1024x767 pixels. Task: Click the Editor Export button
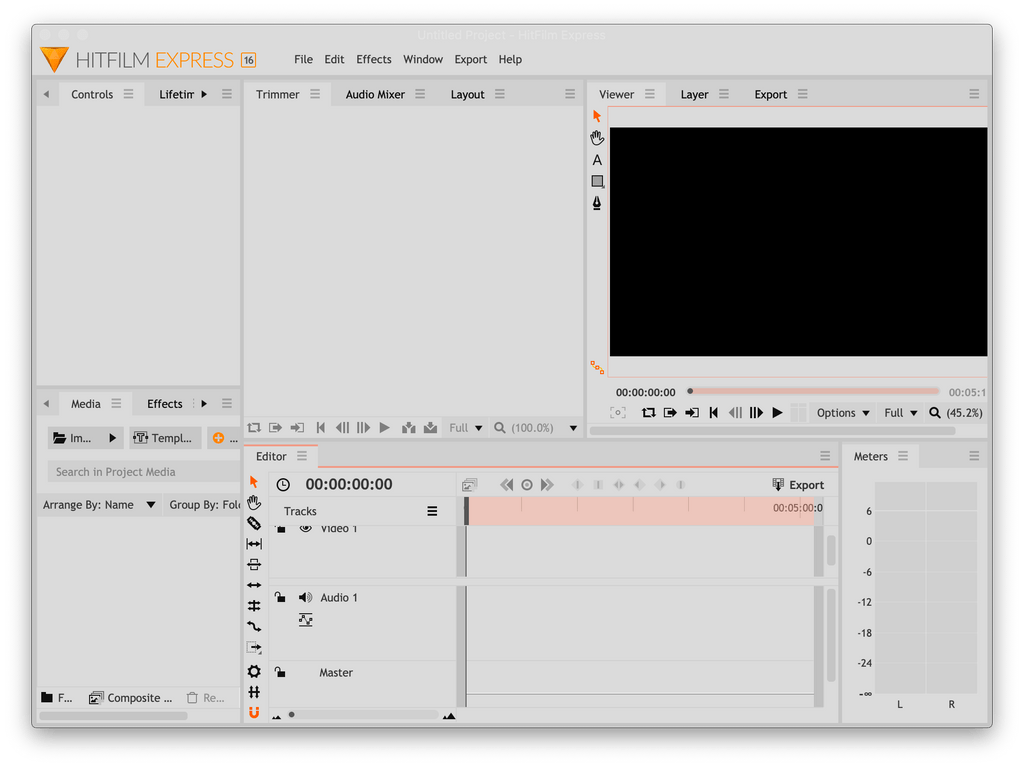tap(798, 485)
